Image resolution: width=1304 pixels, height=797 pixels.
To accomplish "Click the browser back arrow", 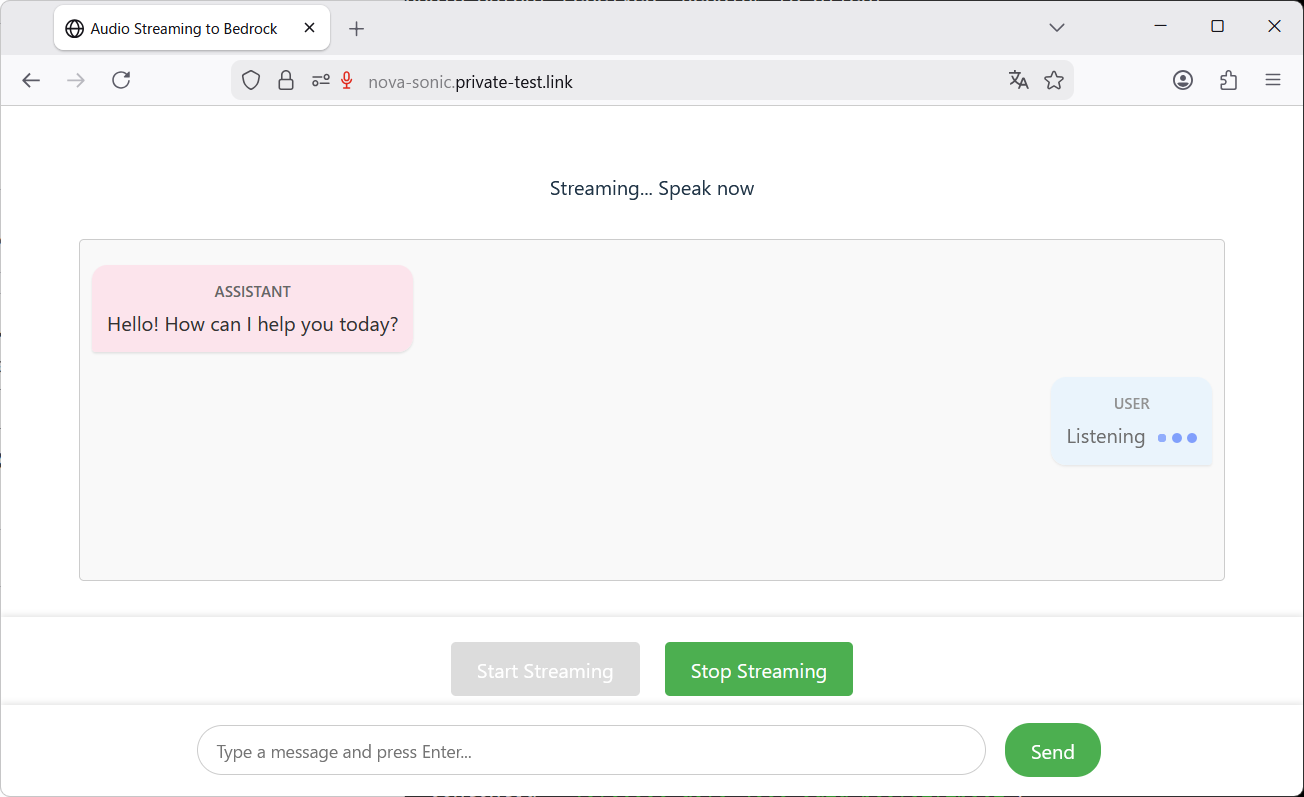I will pyautogui.click(x=31, y=81).
